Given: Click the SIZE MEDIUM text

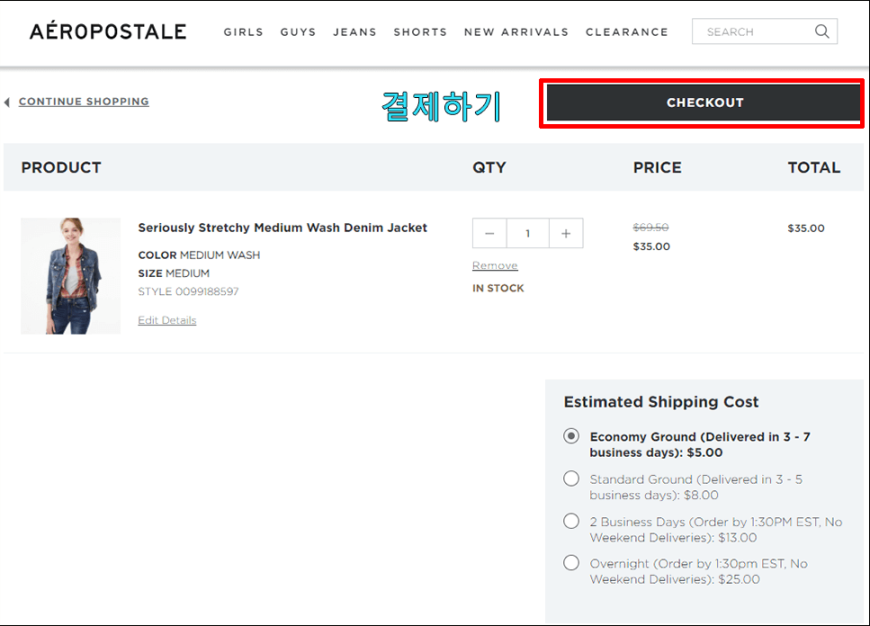Looking at the screenshot, I should [174, 274].
